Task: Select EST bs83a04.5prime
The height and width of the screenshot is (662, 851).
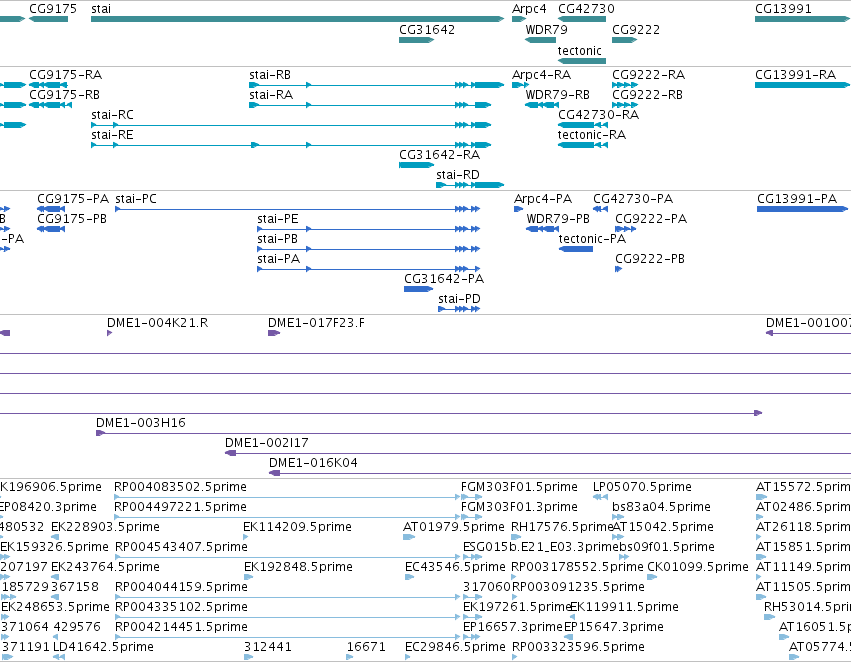Action: click(618, 517)
